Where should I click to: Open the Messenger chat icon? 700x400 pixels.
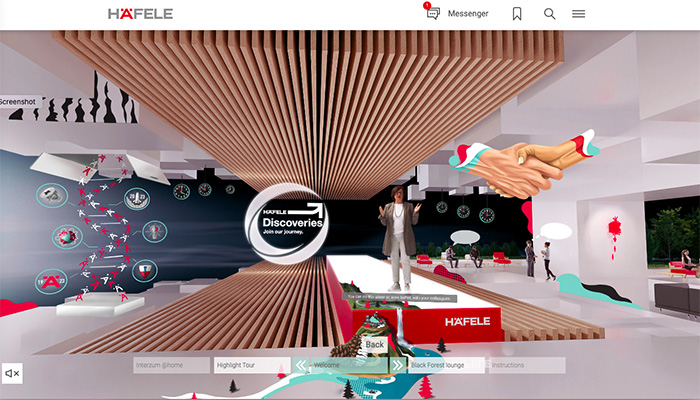point(433,13)
